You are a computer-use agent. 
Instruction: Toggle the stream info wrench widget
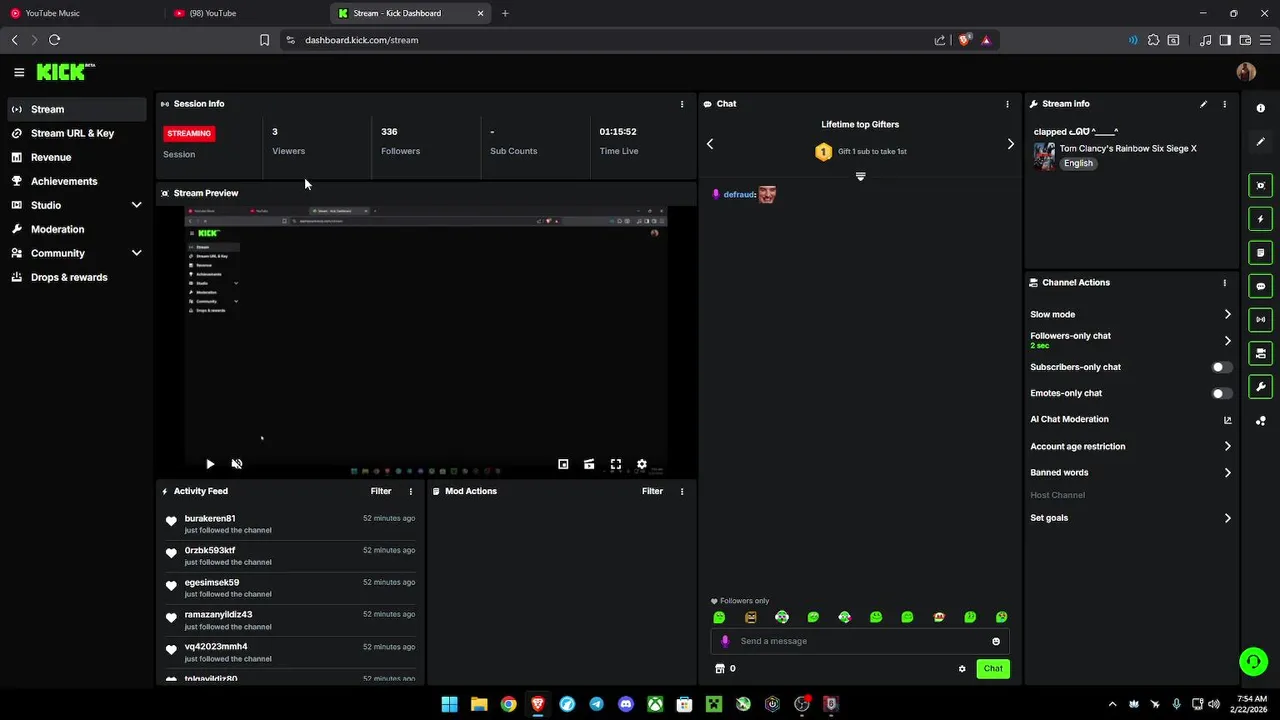coord(1260,387)
